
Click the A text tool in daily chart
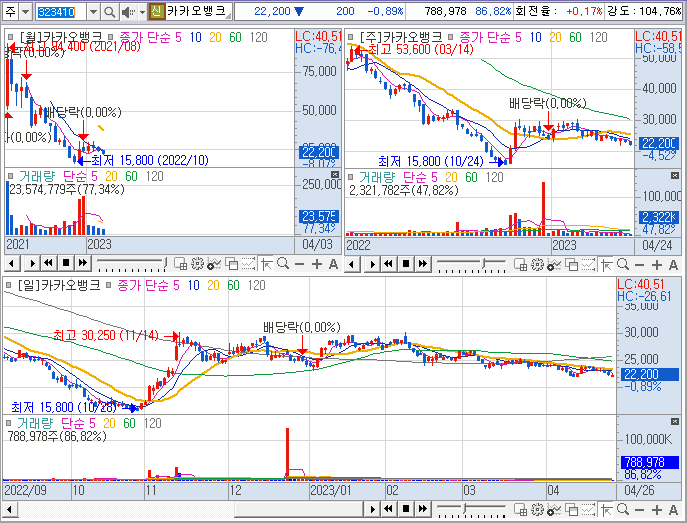pos(673,509)
